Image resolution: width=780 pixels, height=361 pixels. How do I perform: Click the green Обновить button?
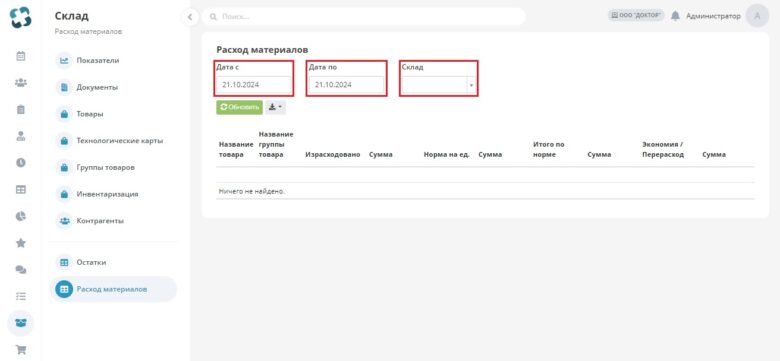pos(239,107)
